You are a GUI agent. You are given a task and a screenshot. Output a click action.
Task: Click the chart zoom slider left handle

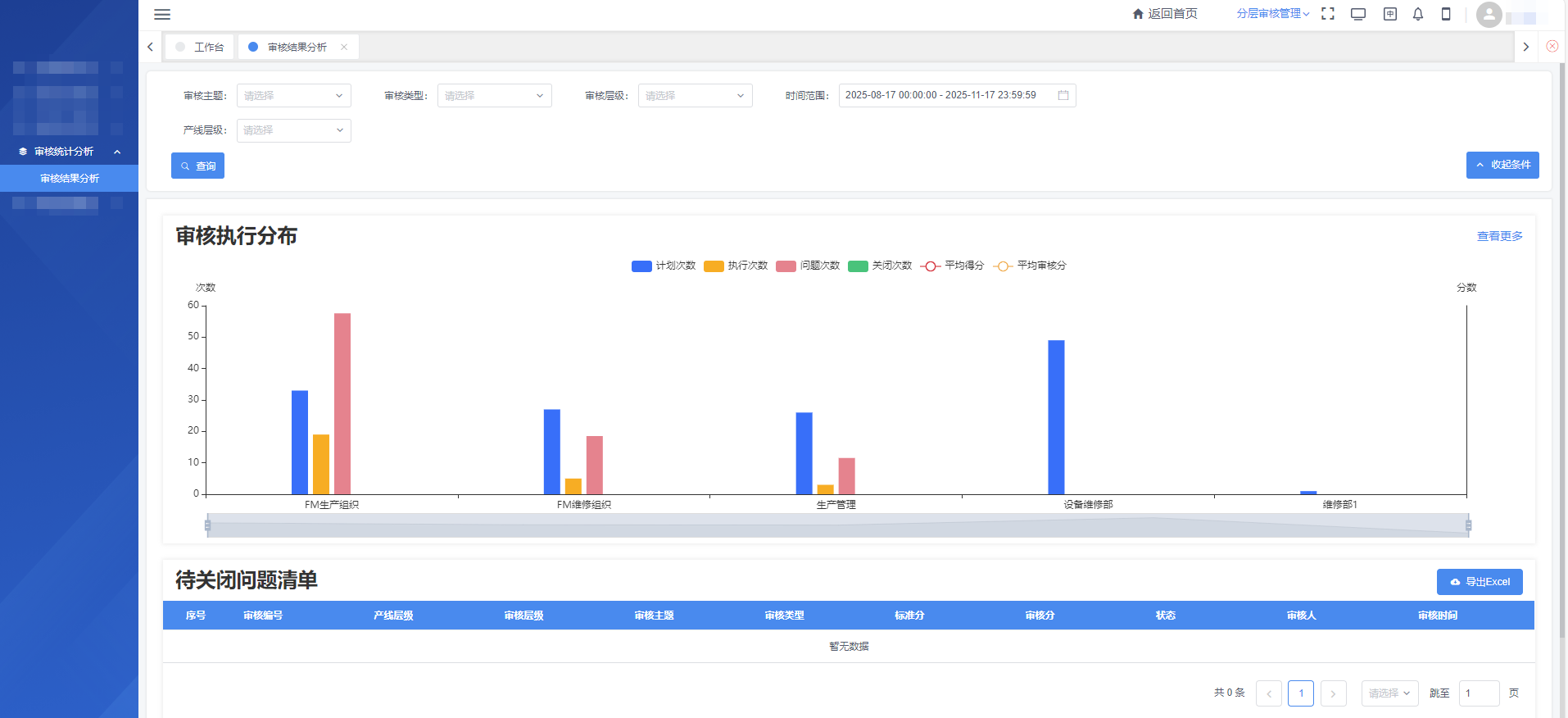click(208, 525)
